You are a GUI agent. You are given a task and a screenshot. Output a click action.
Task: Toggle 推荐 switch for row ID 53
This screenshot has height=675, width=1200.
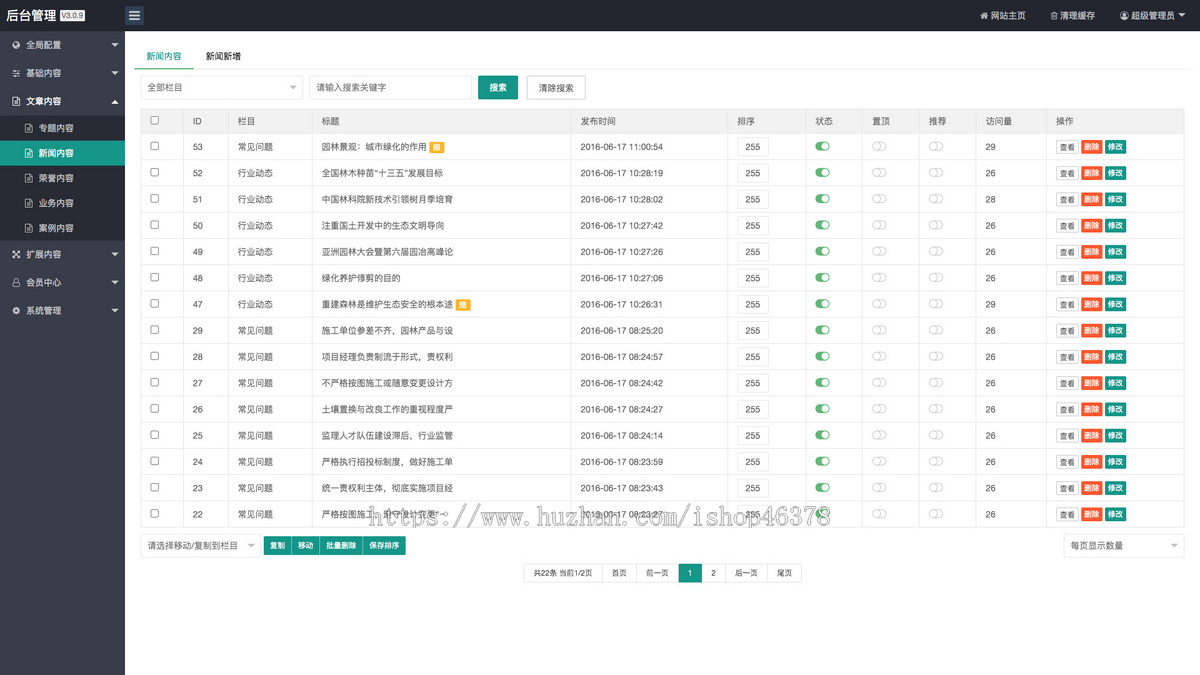coord(936,146)
